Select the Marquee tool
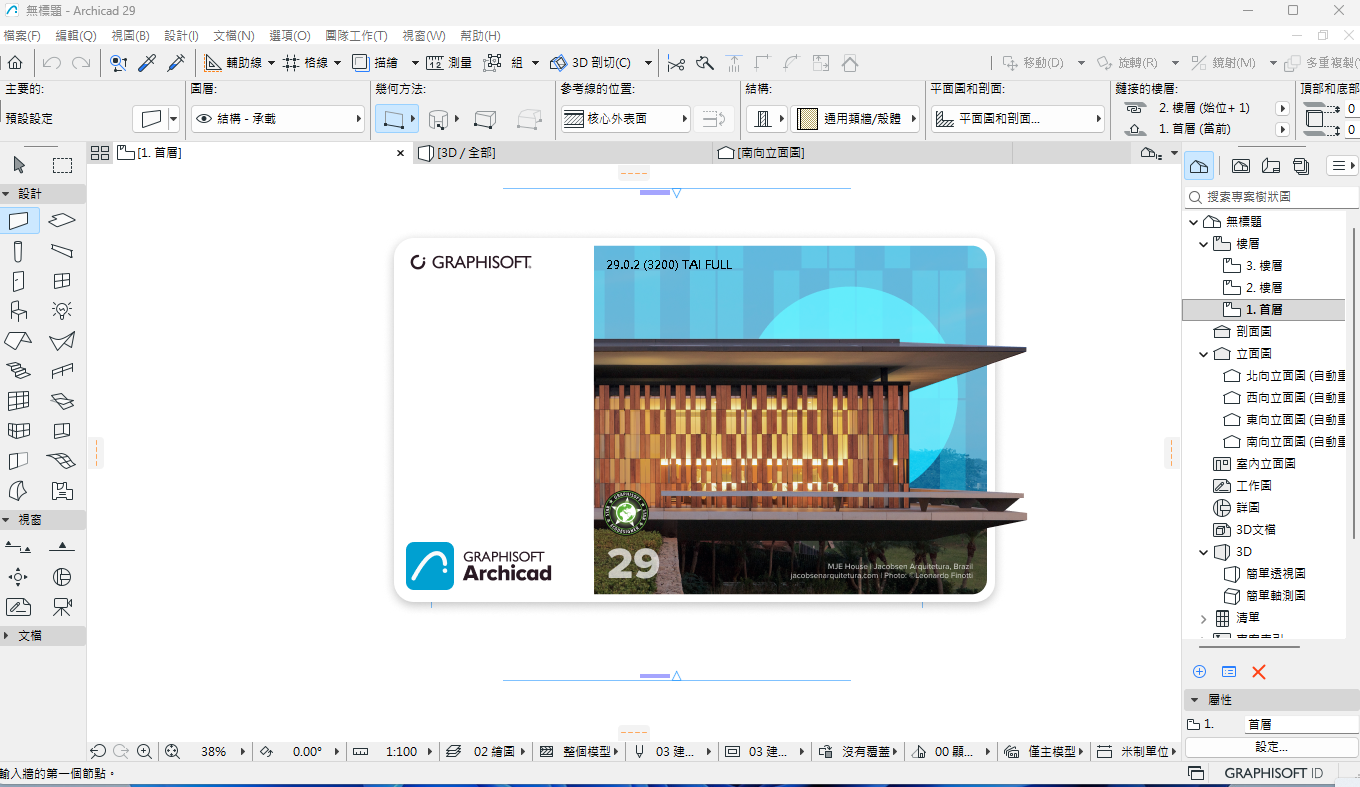Image resolution: width=1360 pixels, height=787 pixels. click(x=62, y=165)
